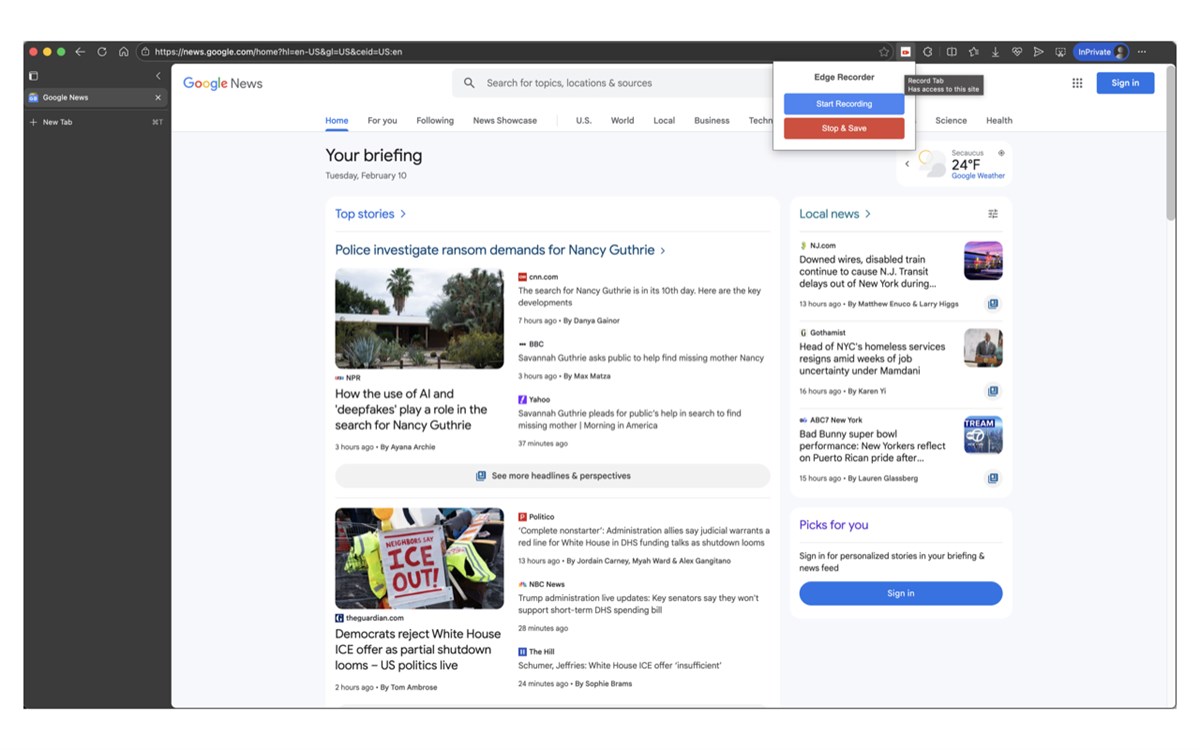Open the Favorites list icon in toolbar

pyautogui.click(x=973, y=52)
